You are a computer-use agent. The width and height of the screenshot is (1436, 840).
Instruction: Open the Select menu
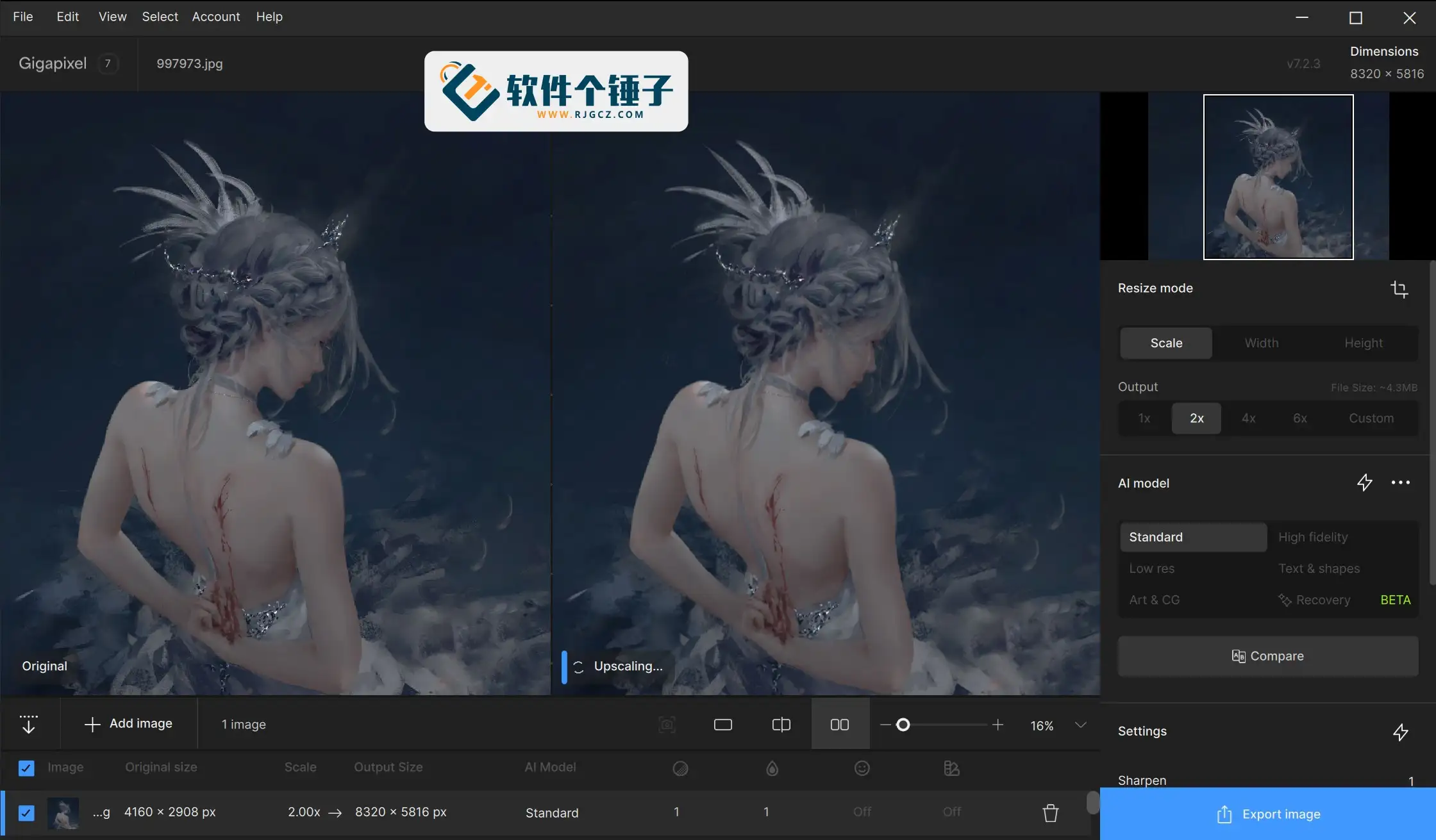click(x=160, y=17)
